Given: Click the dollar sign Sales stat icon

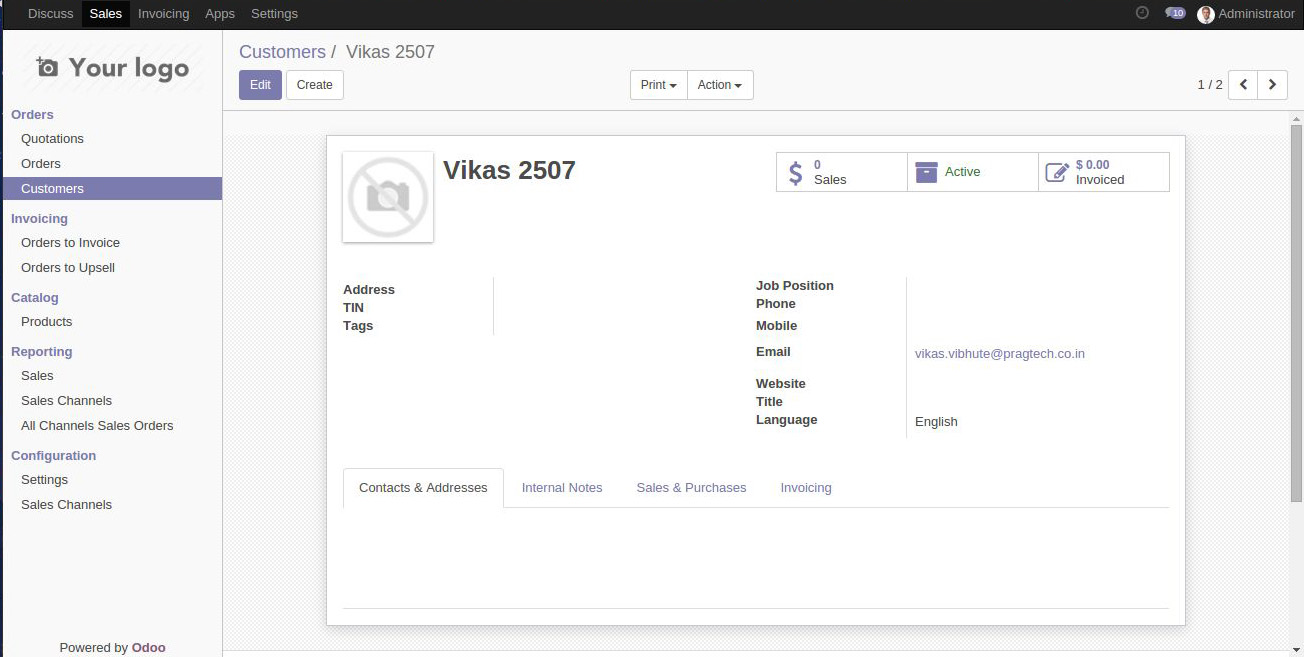Looking at the screenshot, I should pos(795,172).
